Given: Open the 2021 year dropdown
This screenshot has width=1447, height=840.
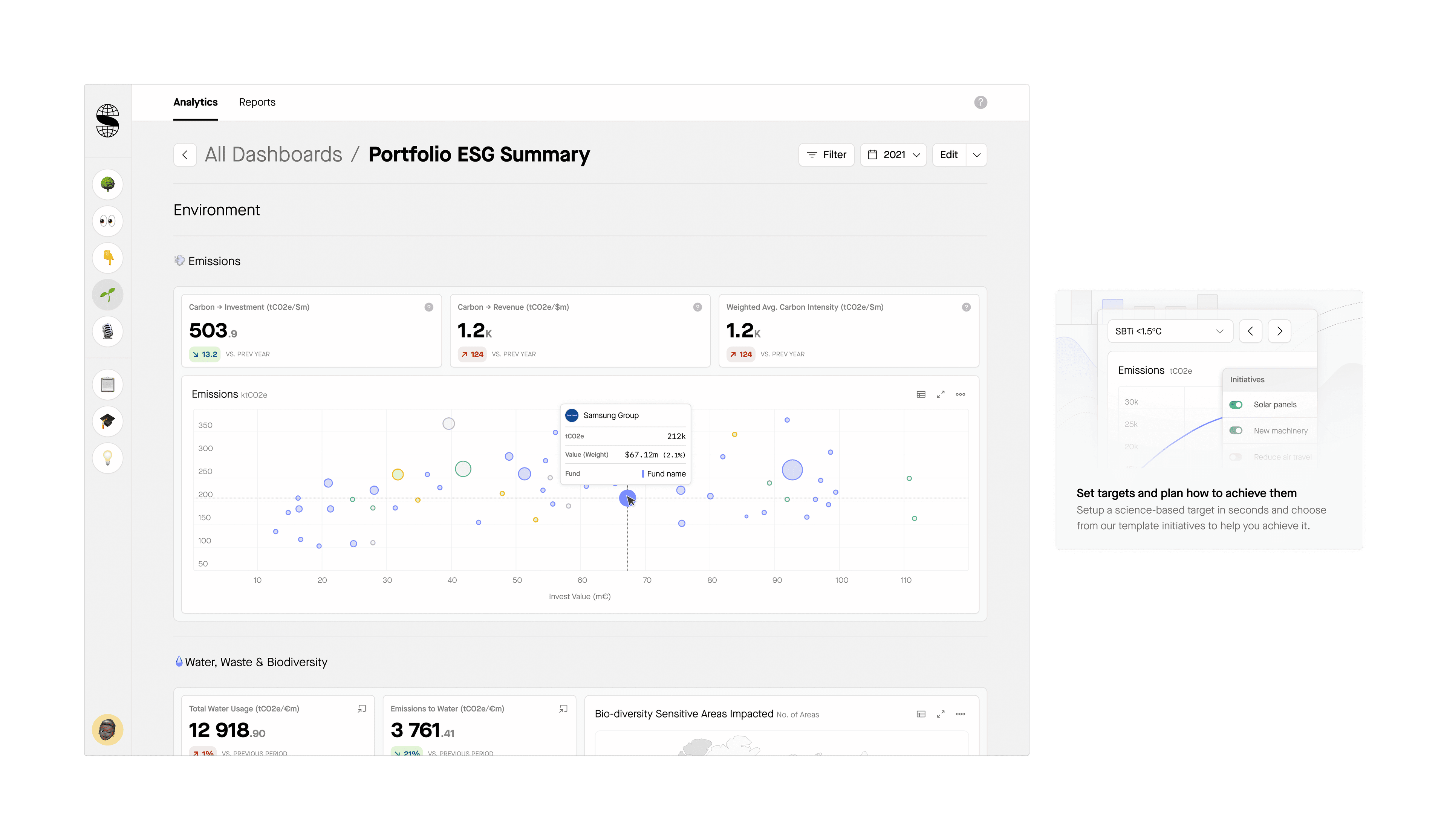Looking at the screenshot, I should (893, 155).
